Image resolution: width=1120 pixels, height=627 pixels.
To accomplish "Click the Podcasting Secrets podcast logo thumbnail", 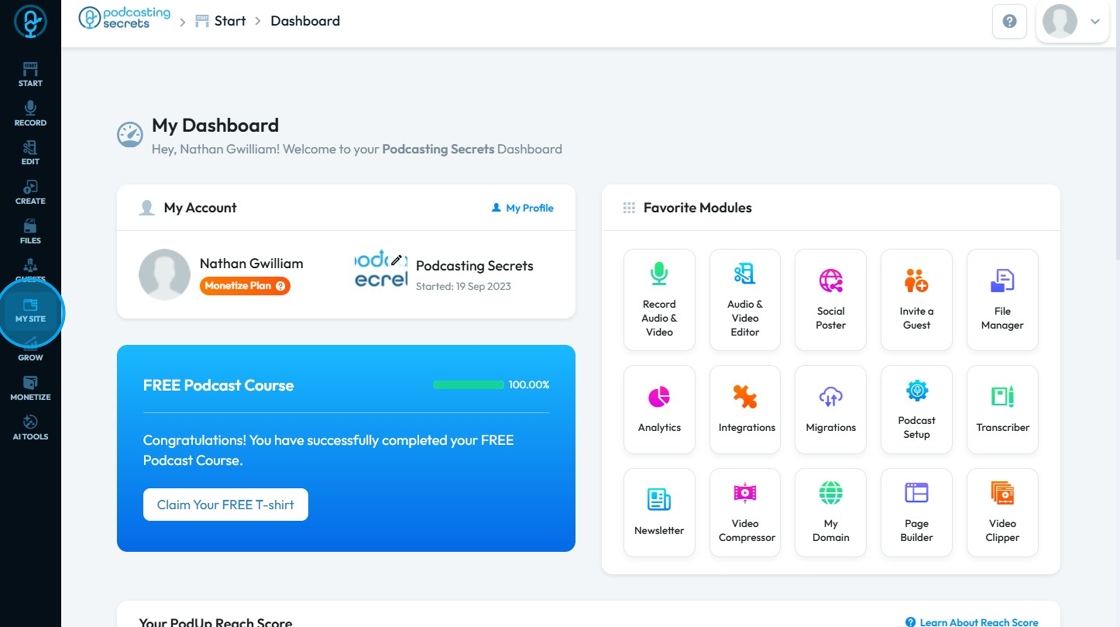I will click(381, 269).
